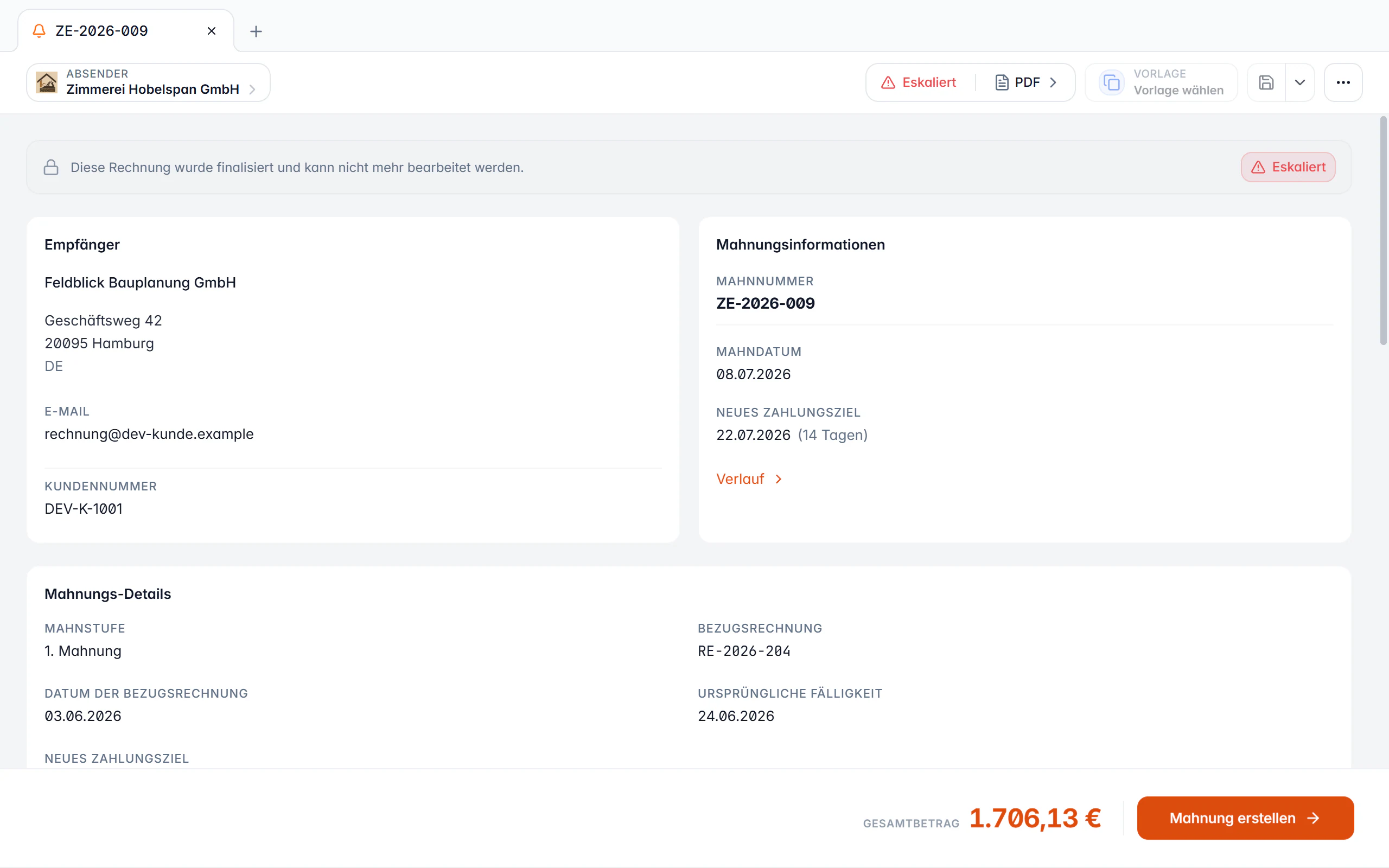Expand the save options dropdown arrow
Viewport: 1389px width, 868px height.
[x=1300, y=82]
